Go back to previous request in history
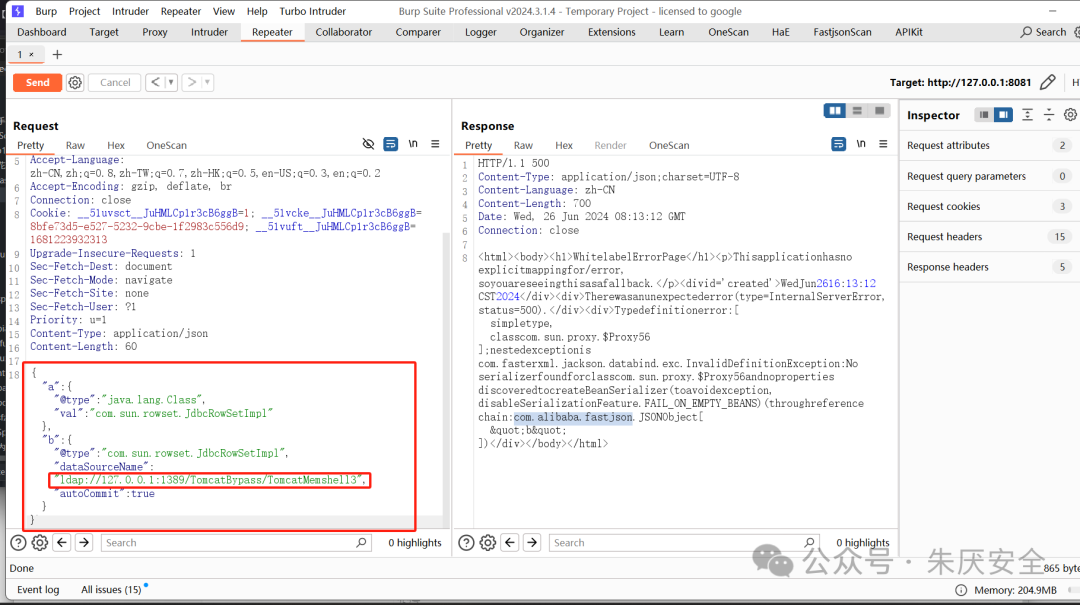 155,82
